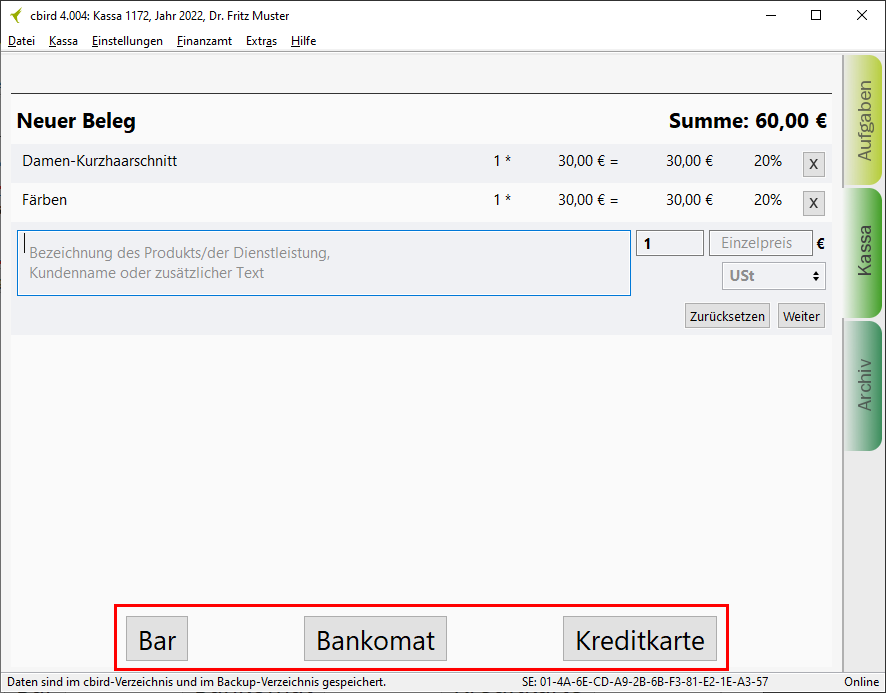Screen dimensions: 886x693
Task: Click the cbird app icon in title bar
Action: [15, 16]
